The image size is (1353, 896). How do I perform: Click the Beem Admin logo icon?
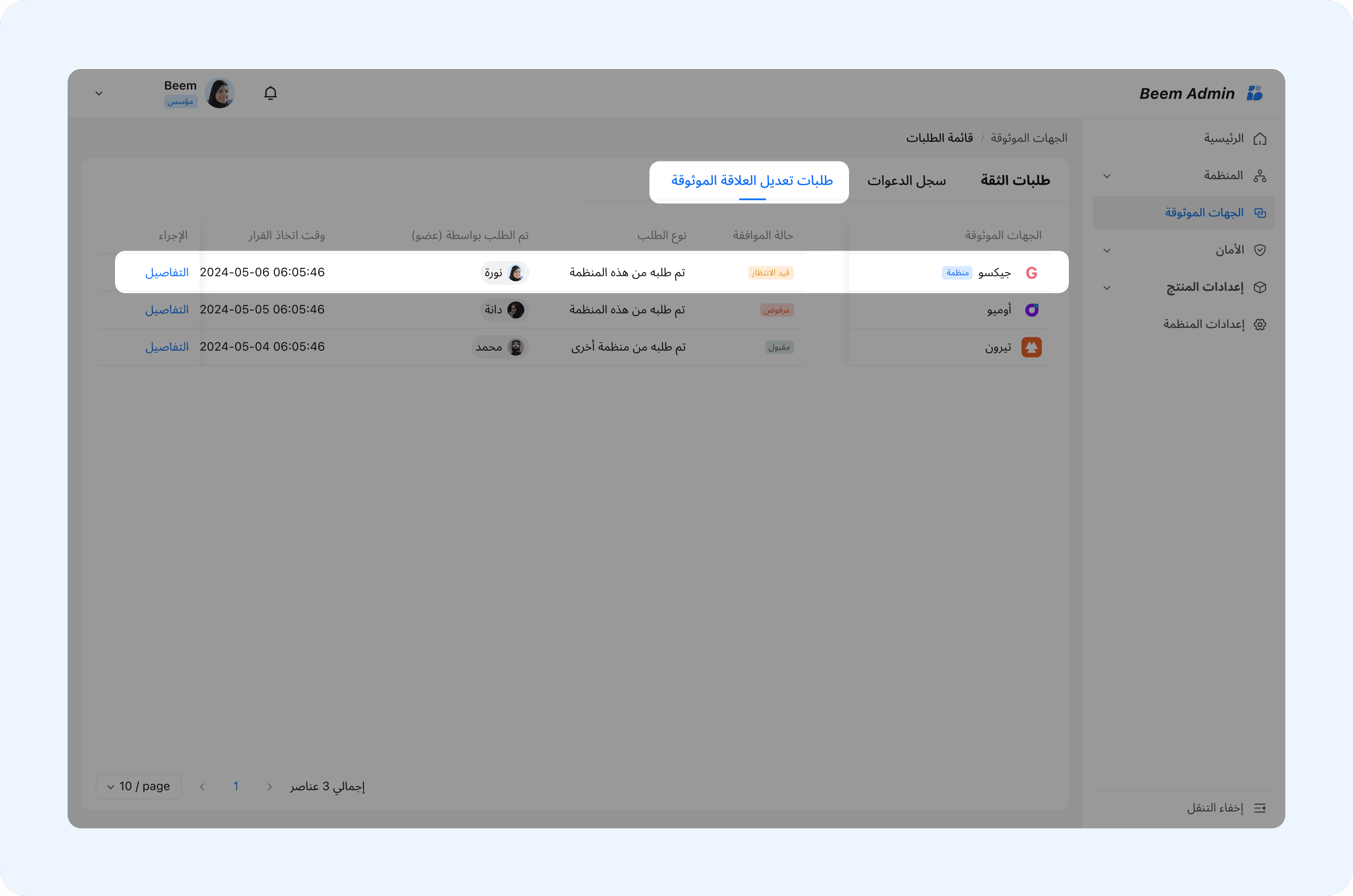click(x=1254, y=93)
